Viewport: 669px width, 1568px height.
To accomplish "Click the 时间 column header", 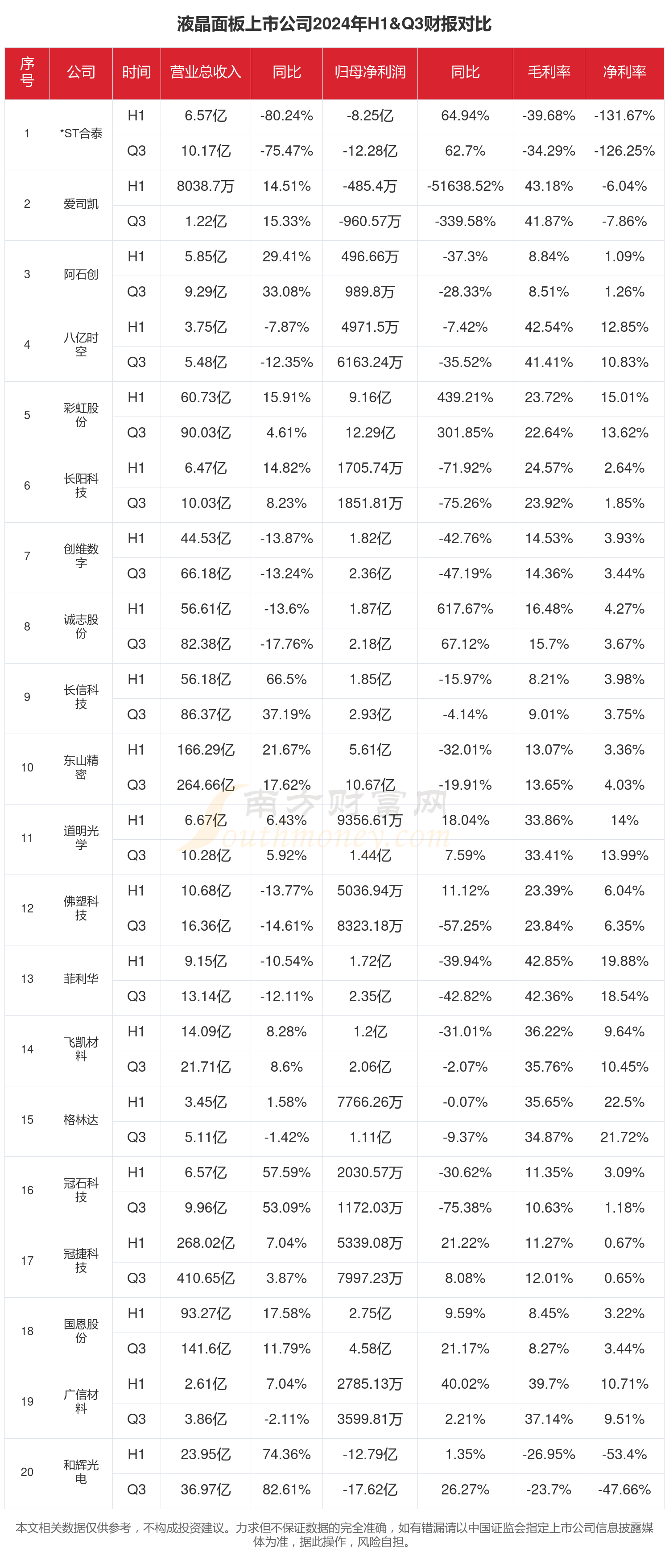I will pos(136,72).
